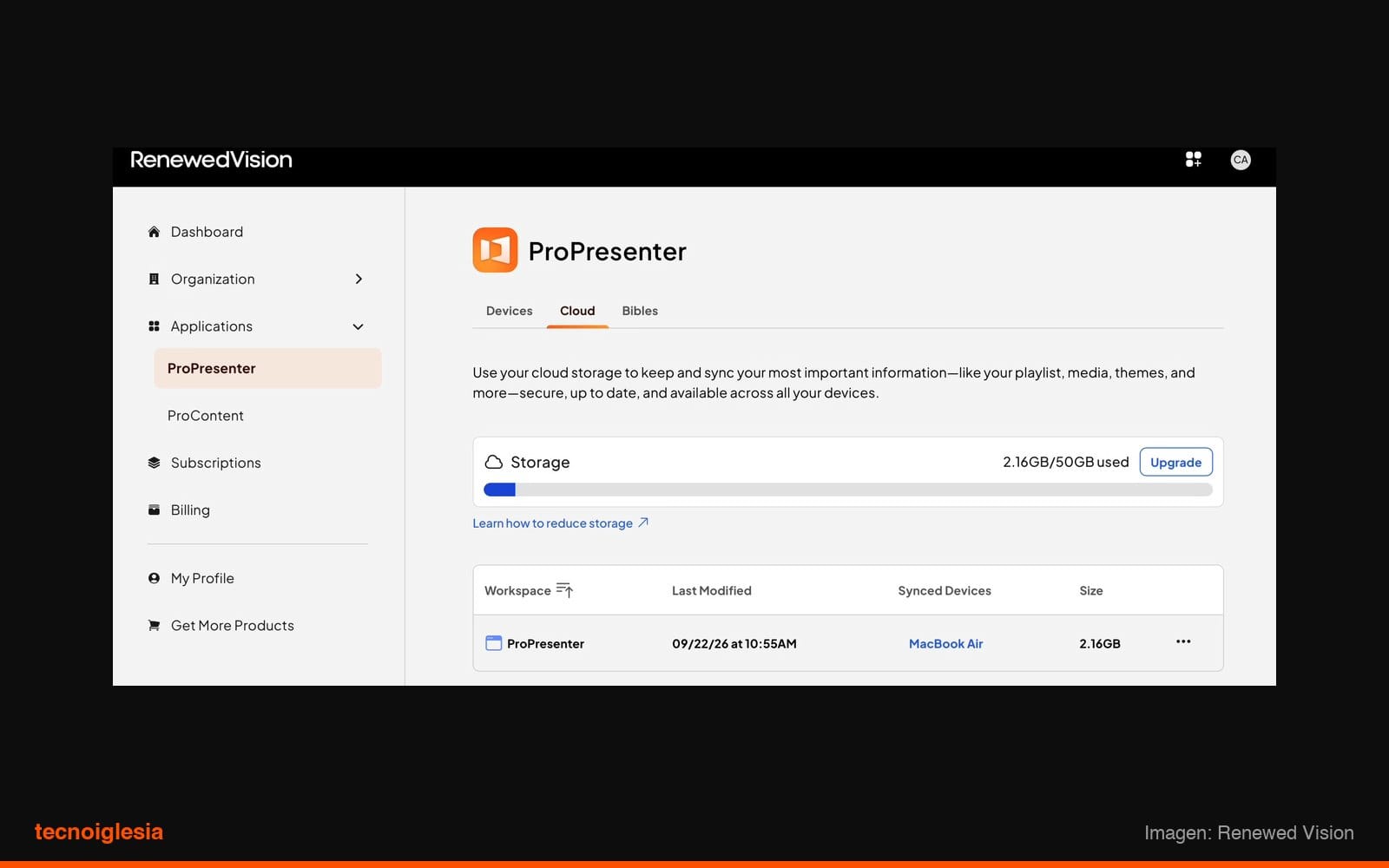Select the ProPresenter workspace name in table
1389x868 pixels.
coord(545,643)
